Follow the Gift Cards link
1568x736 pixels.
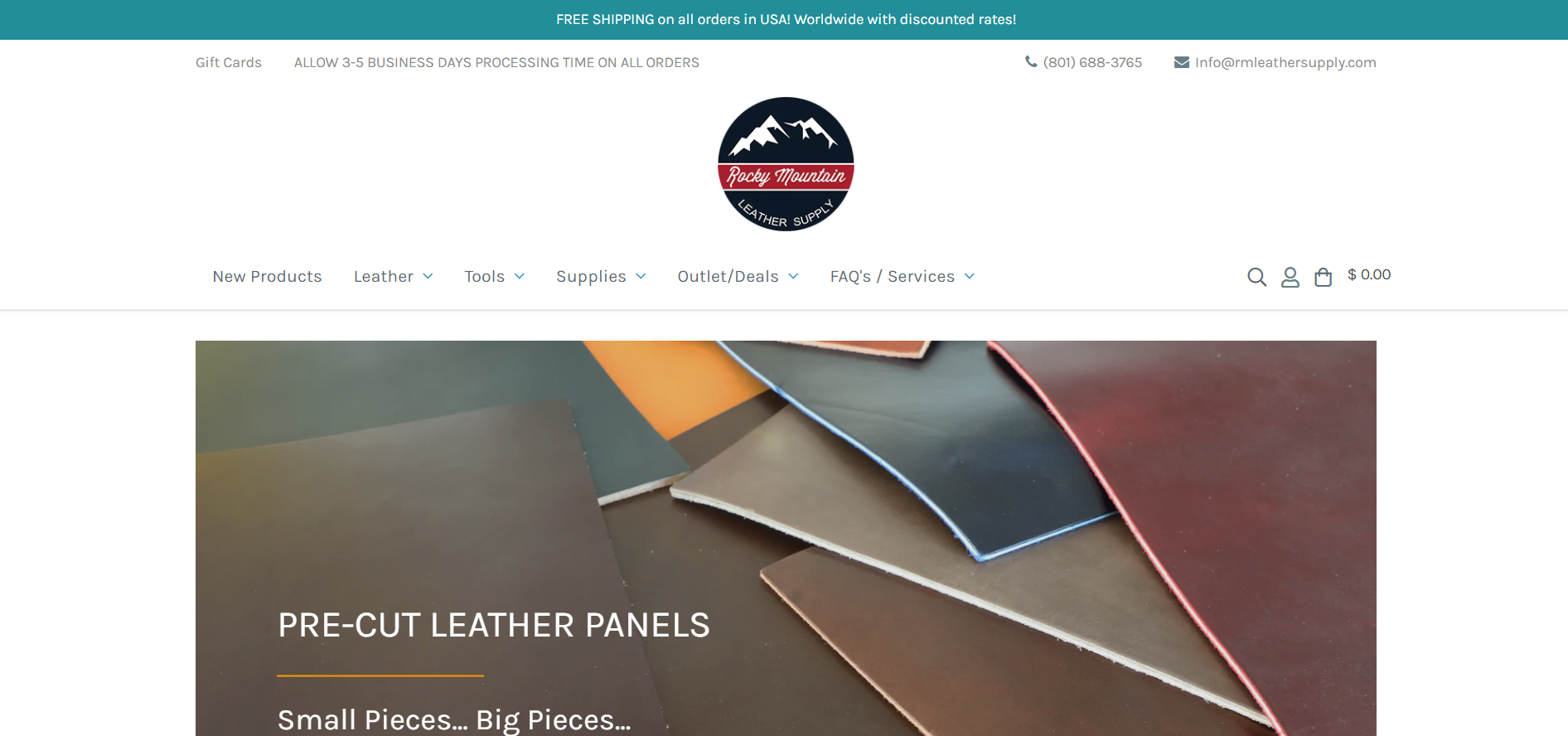(x=229, y=62)
